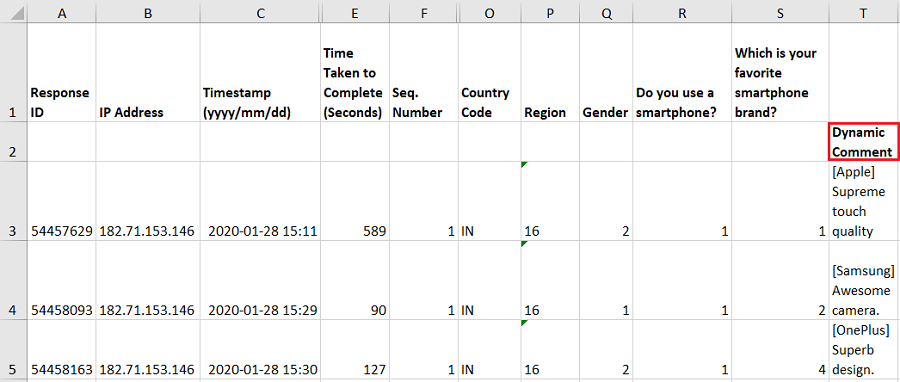Select row 5 header
Screen dimensions: 900x382
click(14, 349)
